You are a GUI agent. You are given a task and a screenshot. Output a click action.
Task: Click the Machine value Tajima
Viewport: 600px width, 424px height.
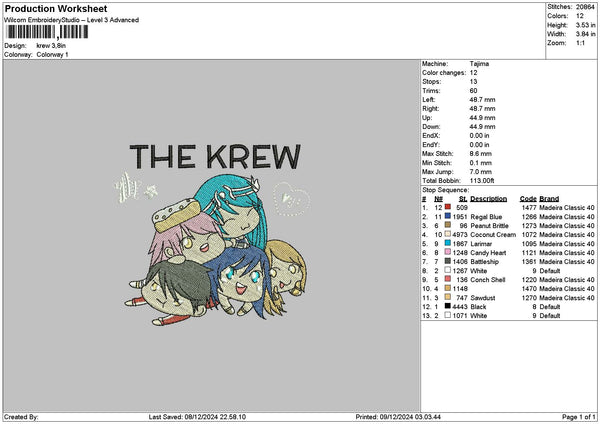tap(479, 64)
